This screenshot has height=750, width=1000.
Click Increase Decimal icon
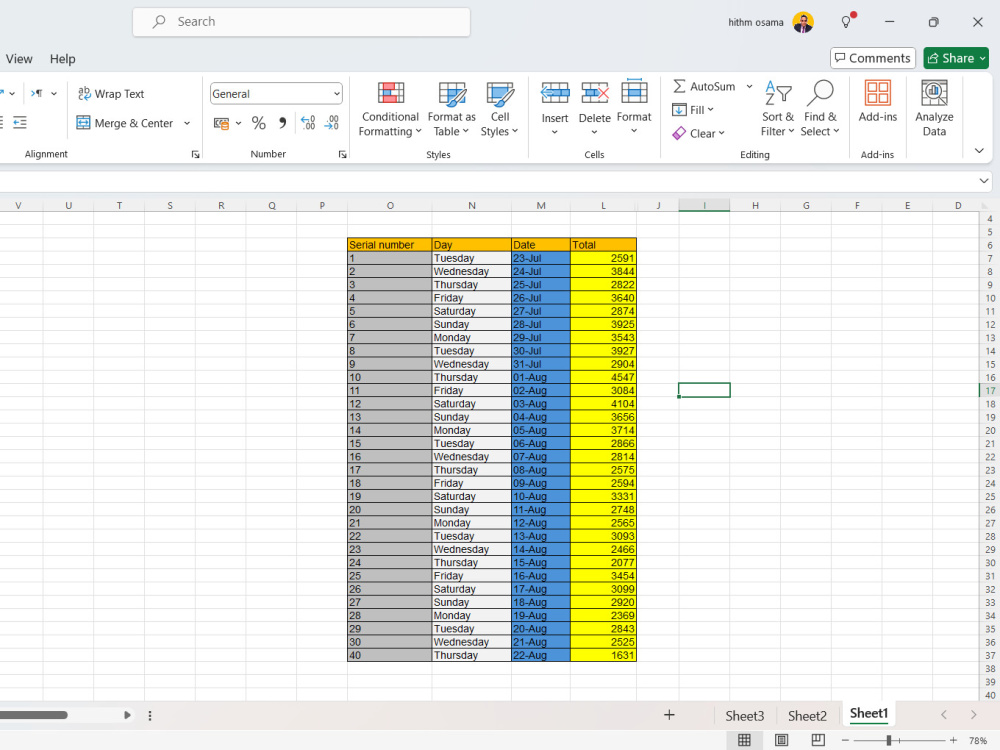click(x=308, y=122)
